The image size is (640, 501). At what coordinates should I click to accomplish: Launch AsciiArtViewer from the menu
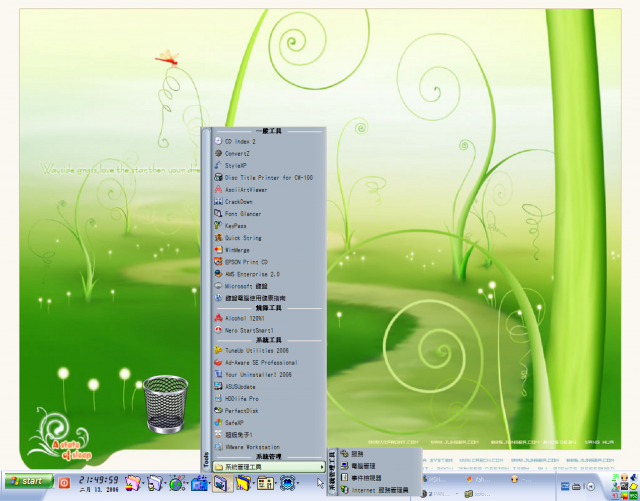click(x=269, y=189)
